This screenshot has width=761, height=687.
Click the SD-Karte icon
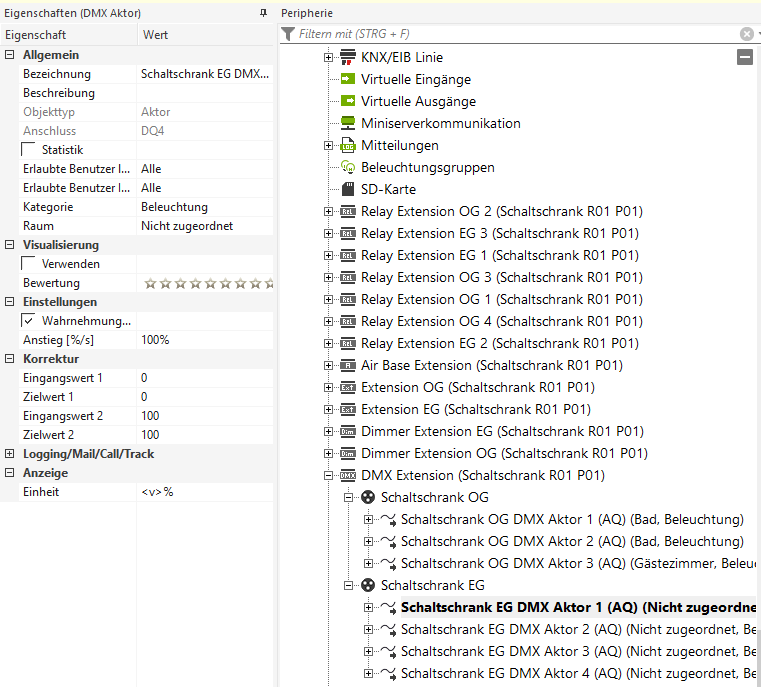pos(348,189)
